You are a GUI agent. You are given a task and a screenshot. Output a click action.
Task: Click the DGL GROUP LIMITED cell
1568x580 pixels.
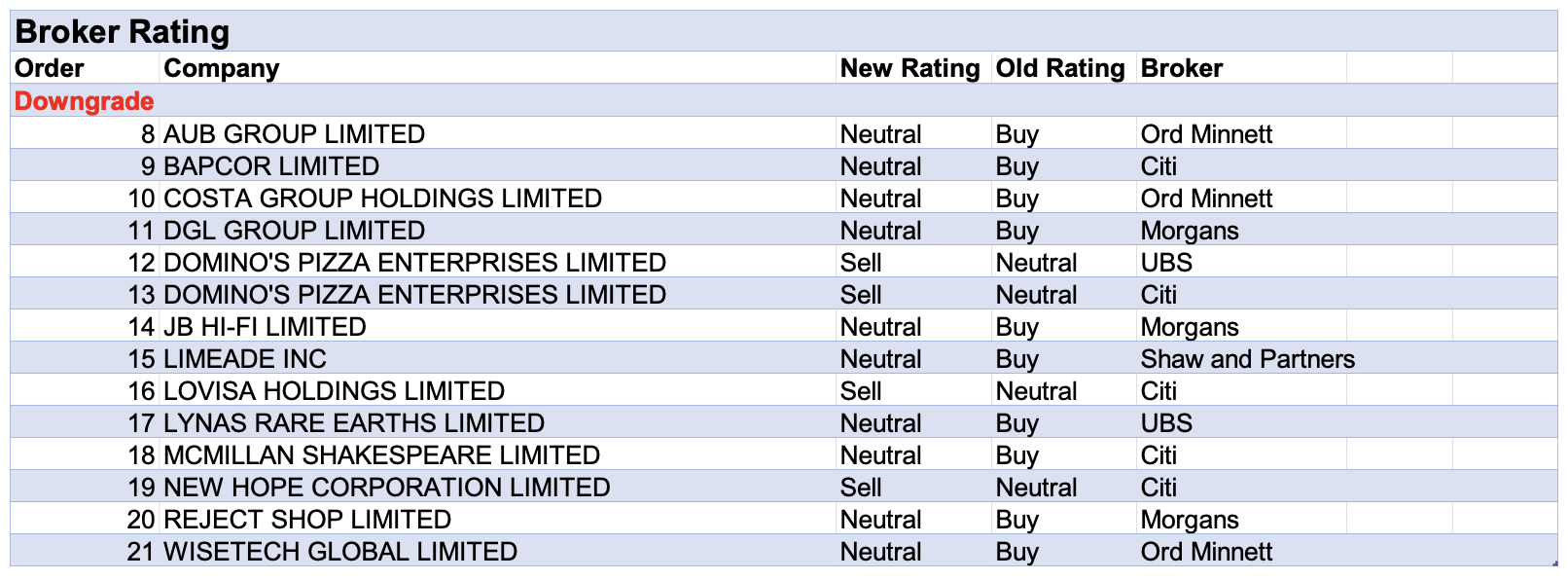tap(294, 231)
